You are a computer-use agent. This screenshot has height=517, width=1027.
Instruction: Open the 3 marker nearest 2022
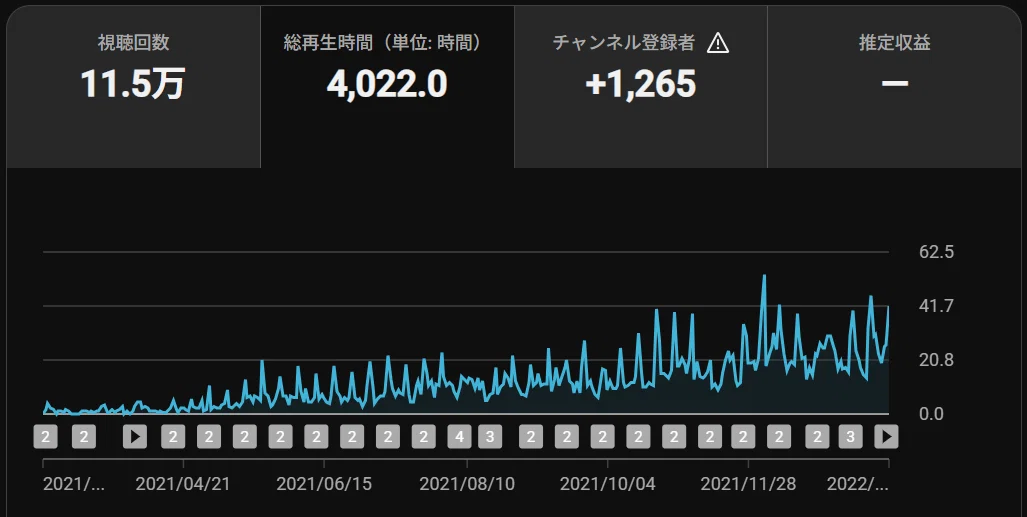point(850,436)
